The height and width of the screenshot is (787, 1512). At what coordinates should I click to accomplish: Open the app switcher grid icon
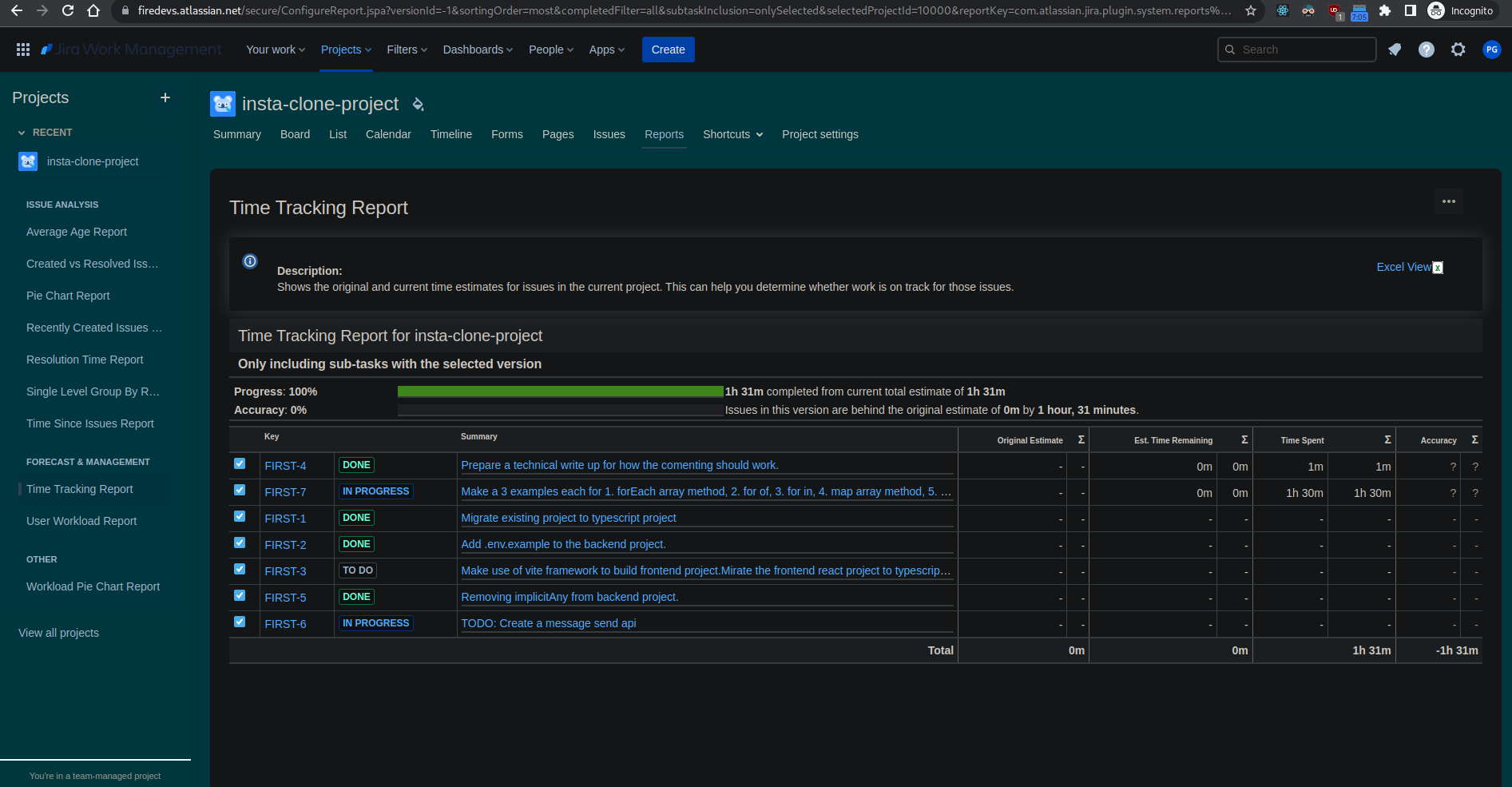pos(23,50)
